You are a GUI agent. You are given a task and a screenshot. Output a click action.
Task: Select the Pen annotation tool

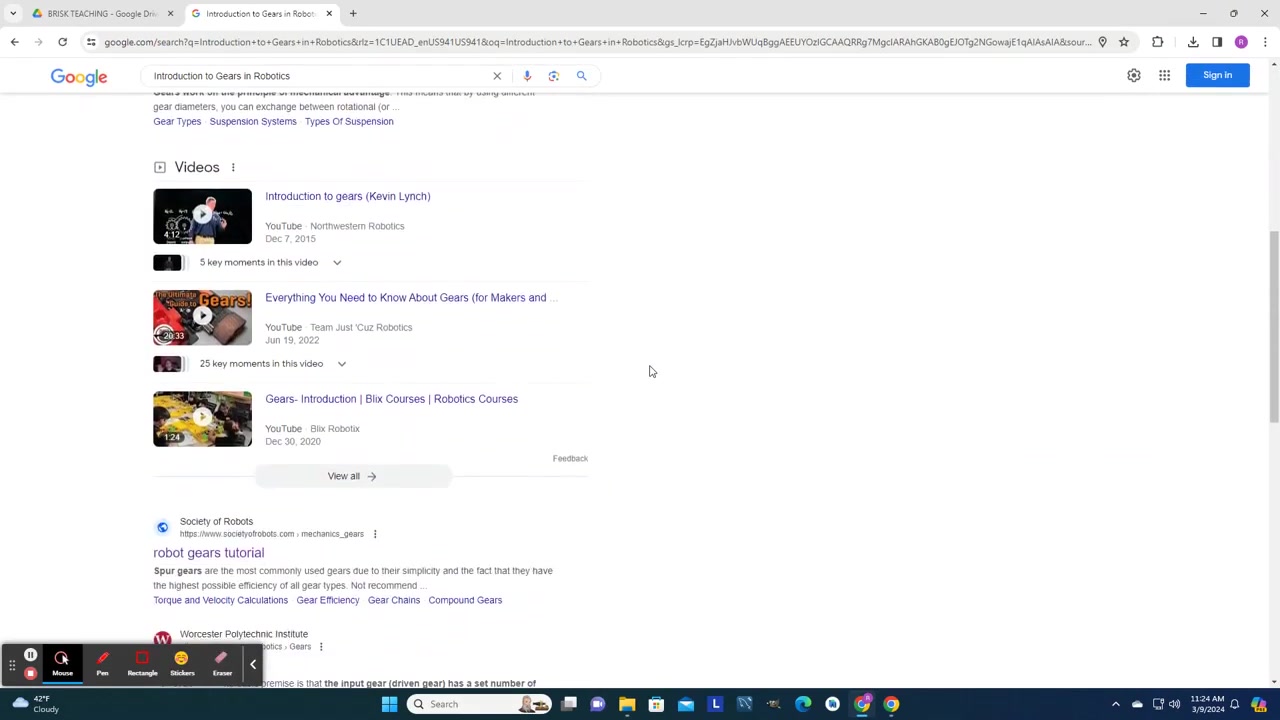[x=102, y=664]
